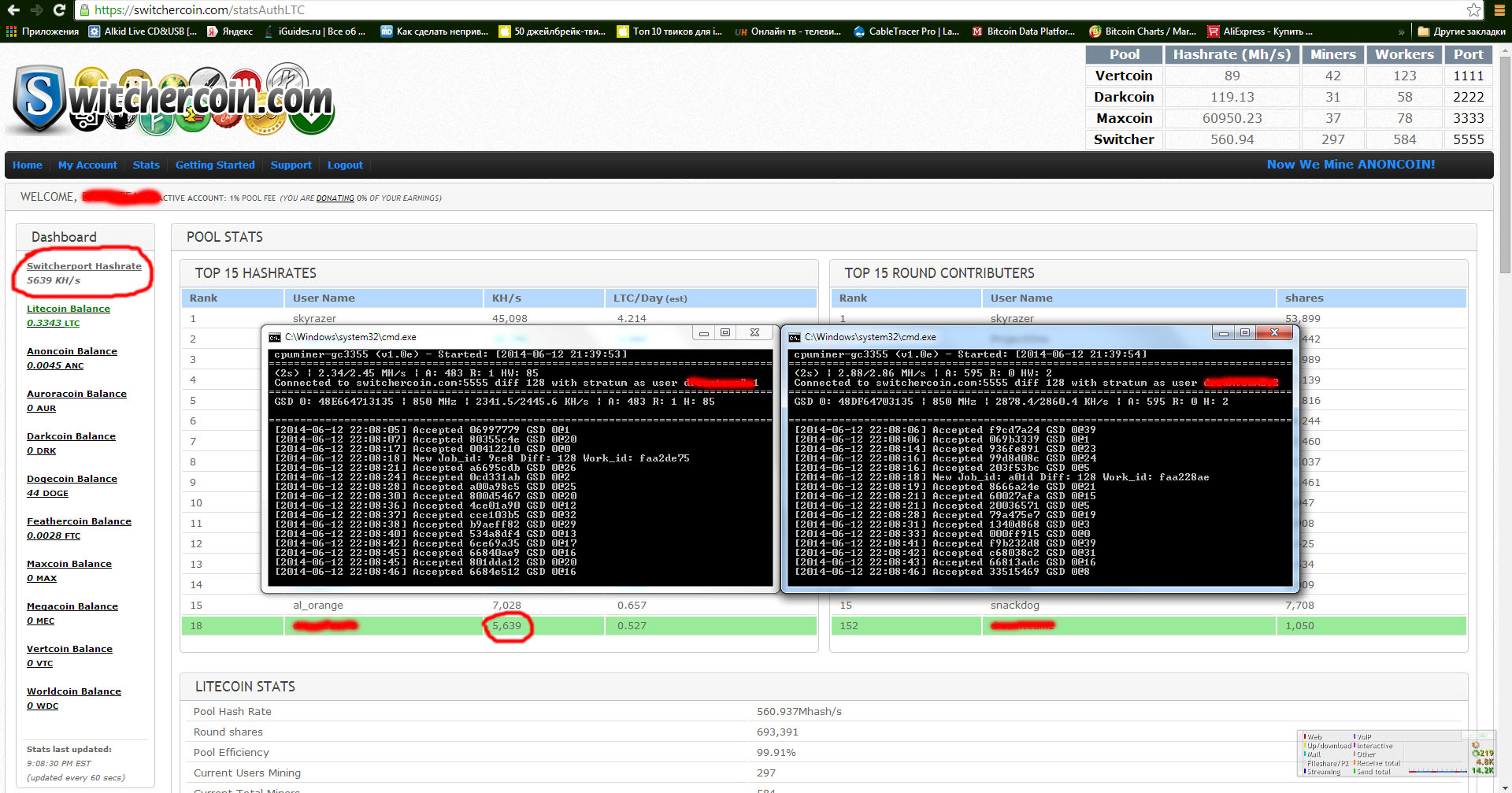Open AliExpress bookmark
1512x793 pixels.
[1260, 31]
